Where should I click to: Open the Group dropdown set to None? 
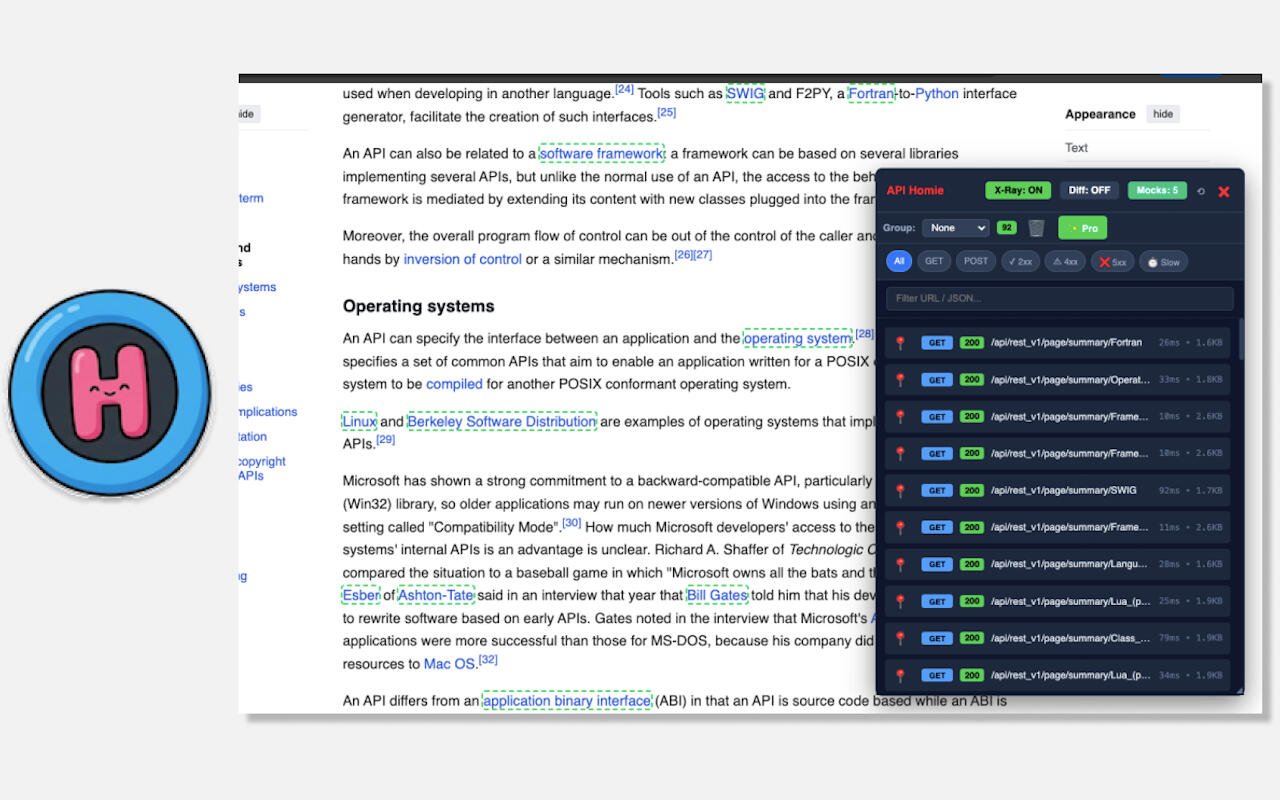(x=955, y=228)
